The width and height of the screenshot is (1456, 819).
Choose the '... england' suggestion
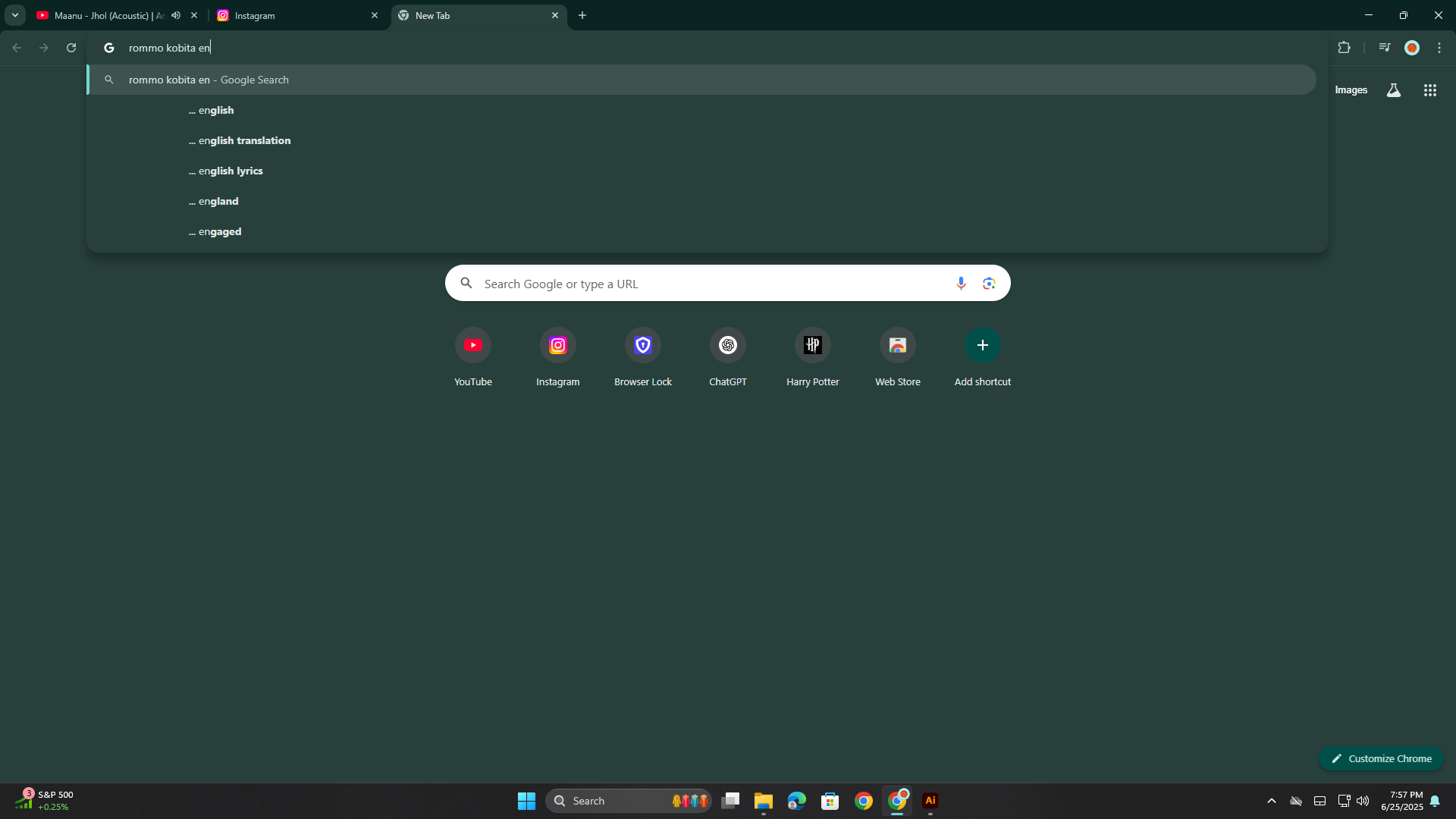point(701,201)
